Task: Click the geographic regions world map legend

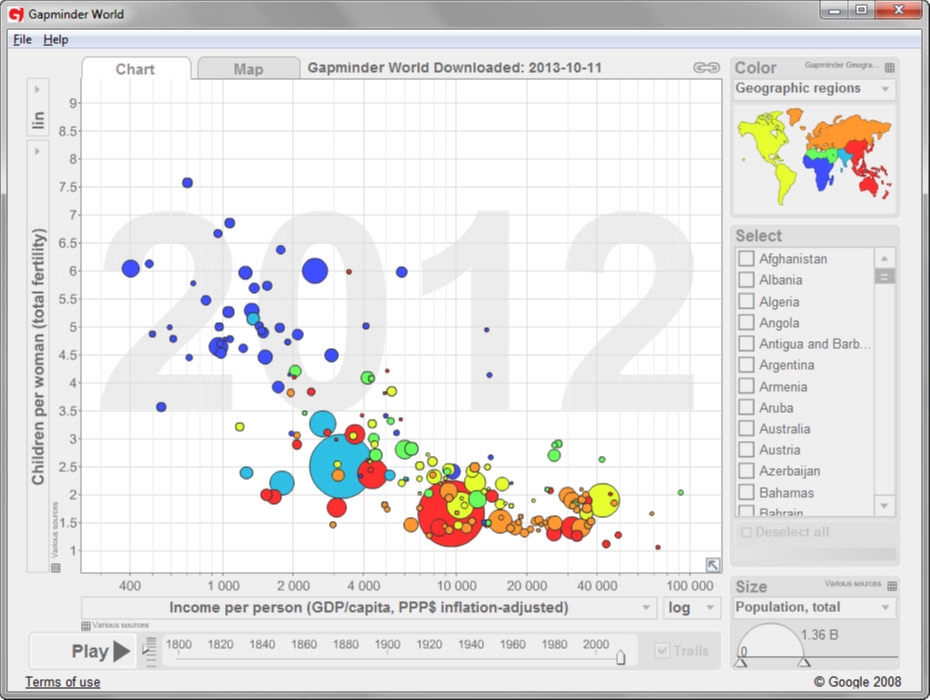Action: click(813, 160)
